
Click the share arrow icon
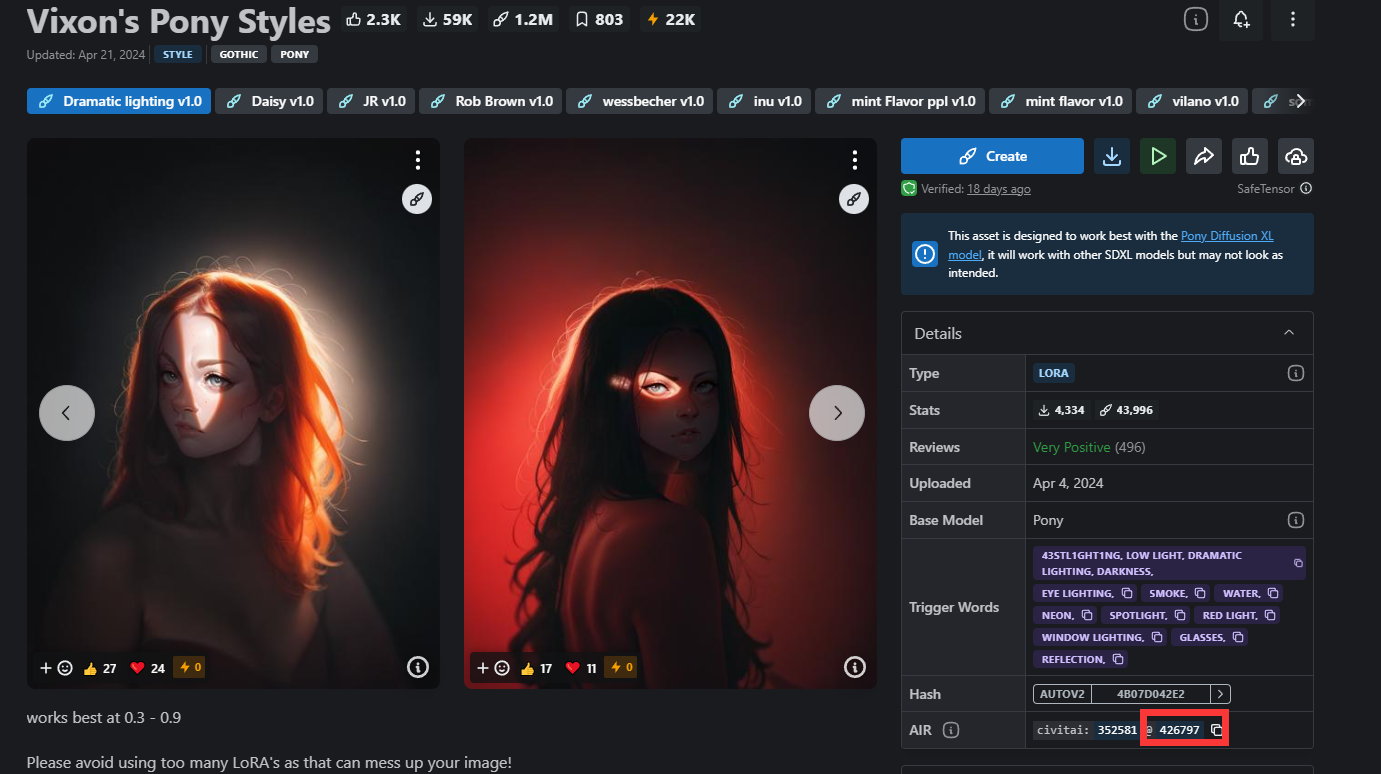point(1204,156)
